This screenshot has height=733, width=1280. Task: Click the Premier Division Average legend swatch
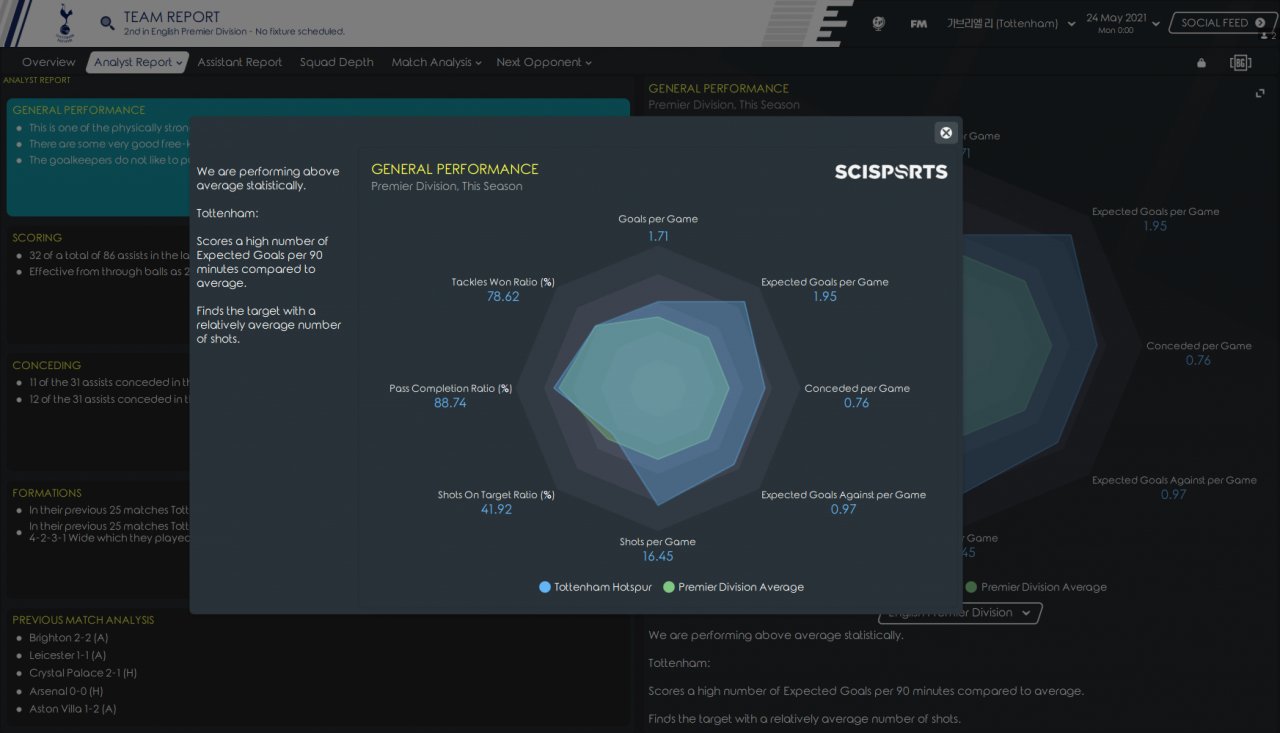click(669, 587)
